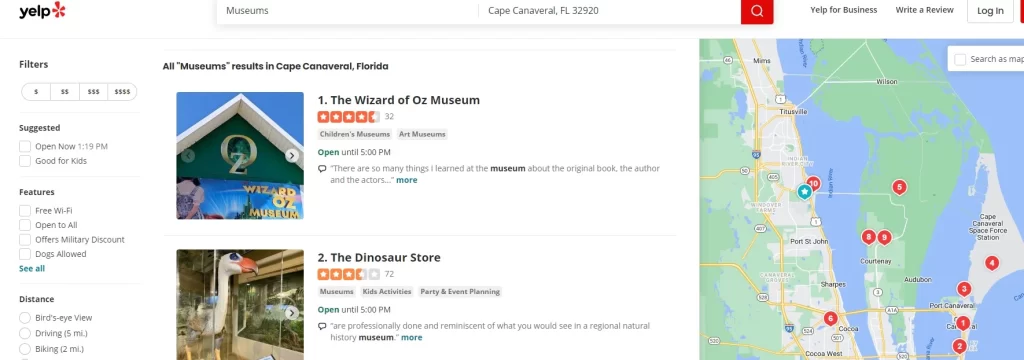
Task: Toggle the Search as map moves checkbox
Action: (960, 59)
